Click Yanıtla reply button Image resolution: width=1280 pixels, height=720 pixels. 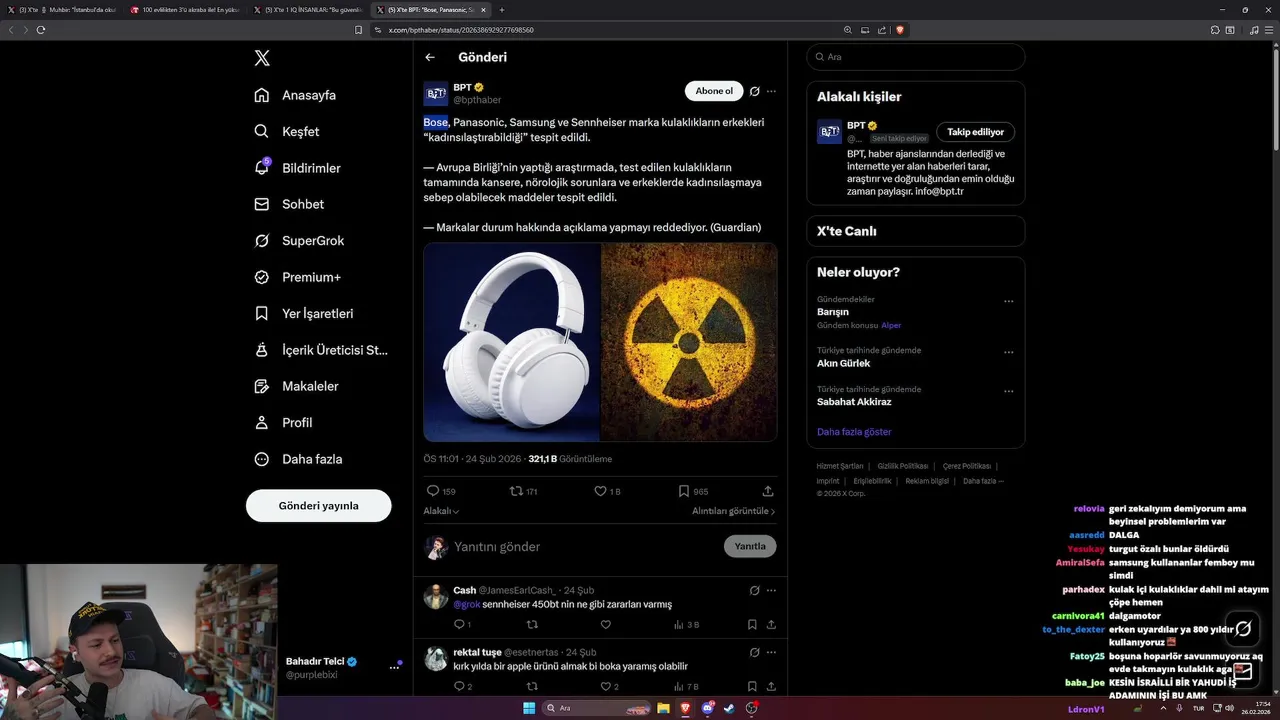click(x=750, y=546)
